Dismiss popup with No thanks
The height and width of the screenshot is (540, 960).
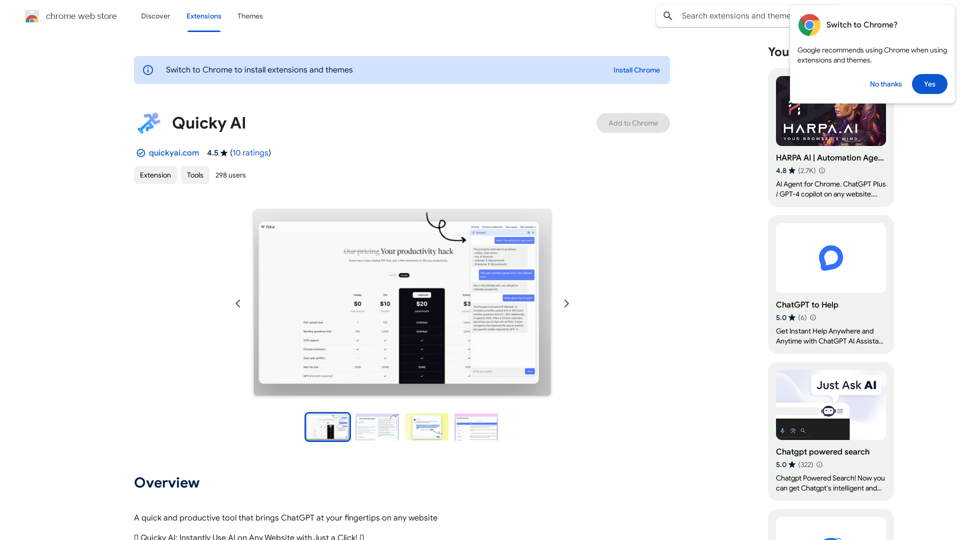pyautogui.click(x=885, y=84)
